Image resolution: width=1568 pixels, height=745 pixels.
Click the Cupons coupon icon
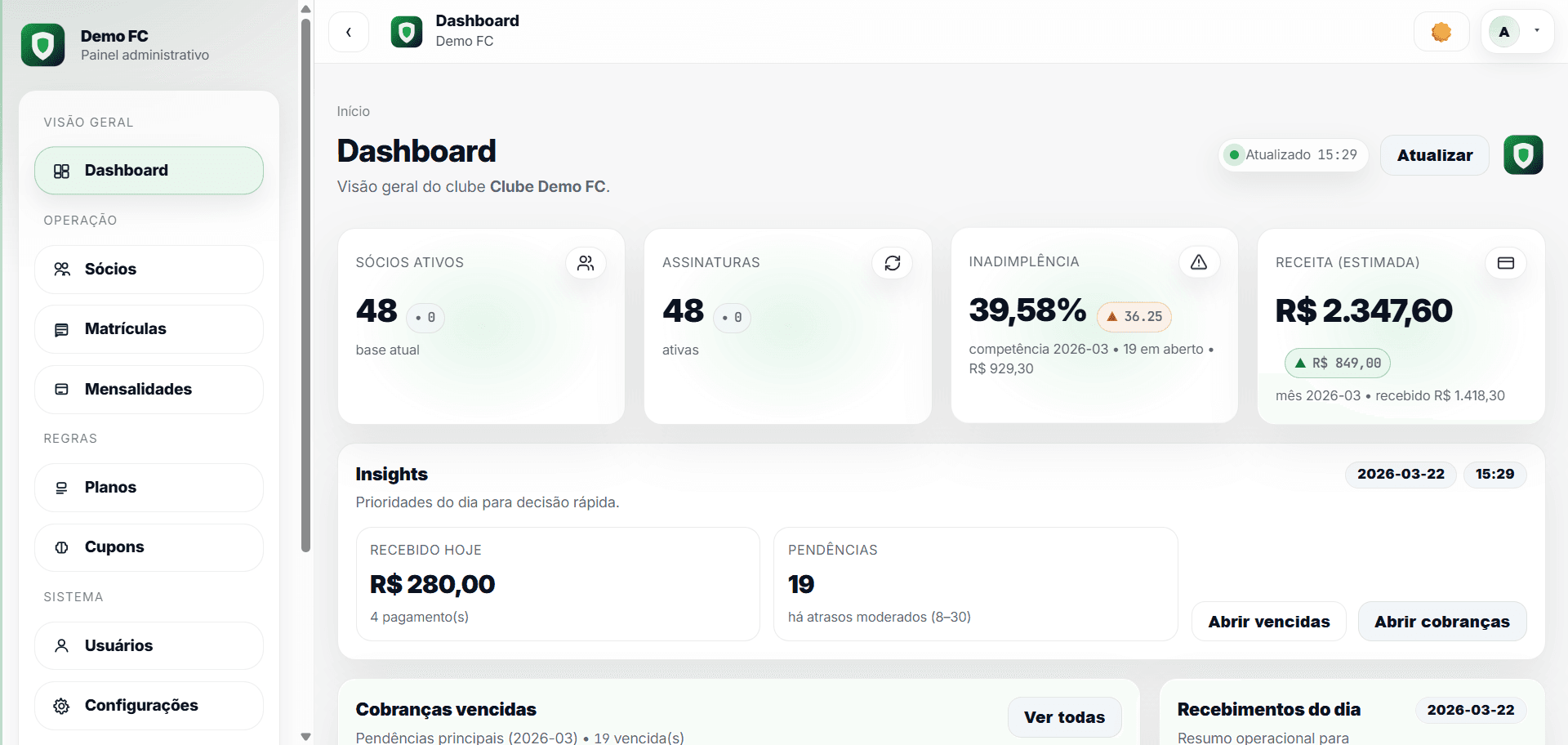62,547
